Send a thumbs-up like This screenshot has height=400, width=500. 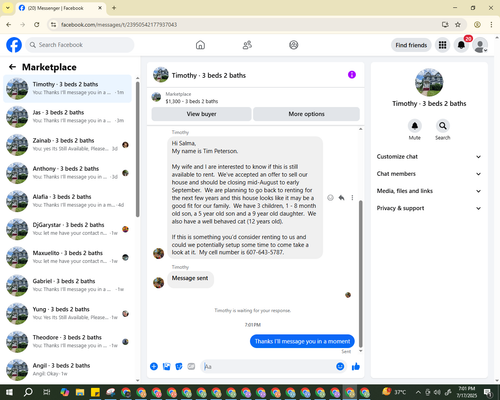pos(356,366)
